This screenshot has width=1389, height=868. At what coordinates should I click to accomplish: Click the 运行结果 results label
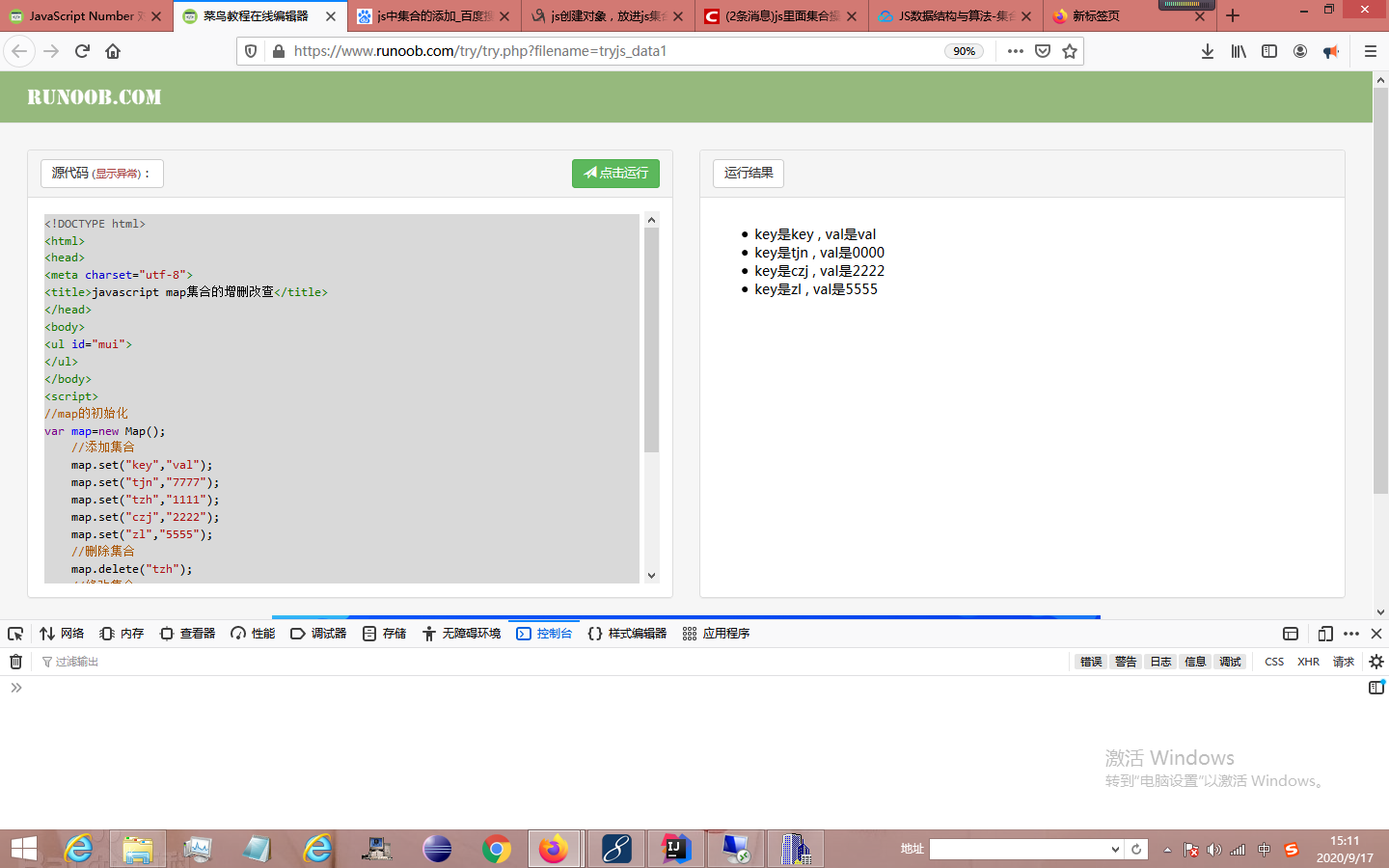(x=748, y=174)
